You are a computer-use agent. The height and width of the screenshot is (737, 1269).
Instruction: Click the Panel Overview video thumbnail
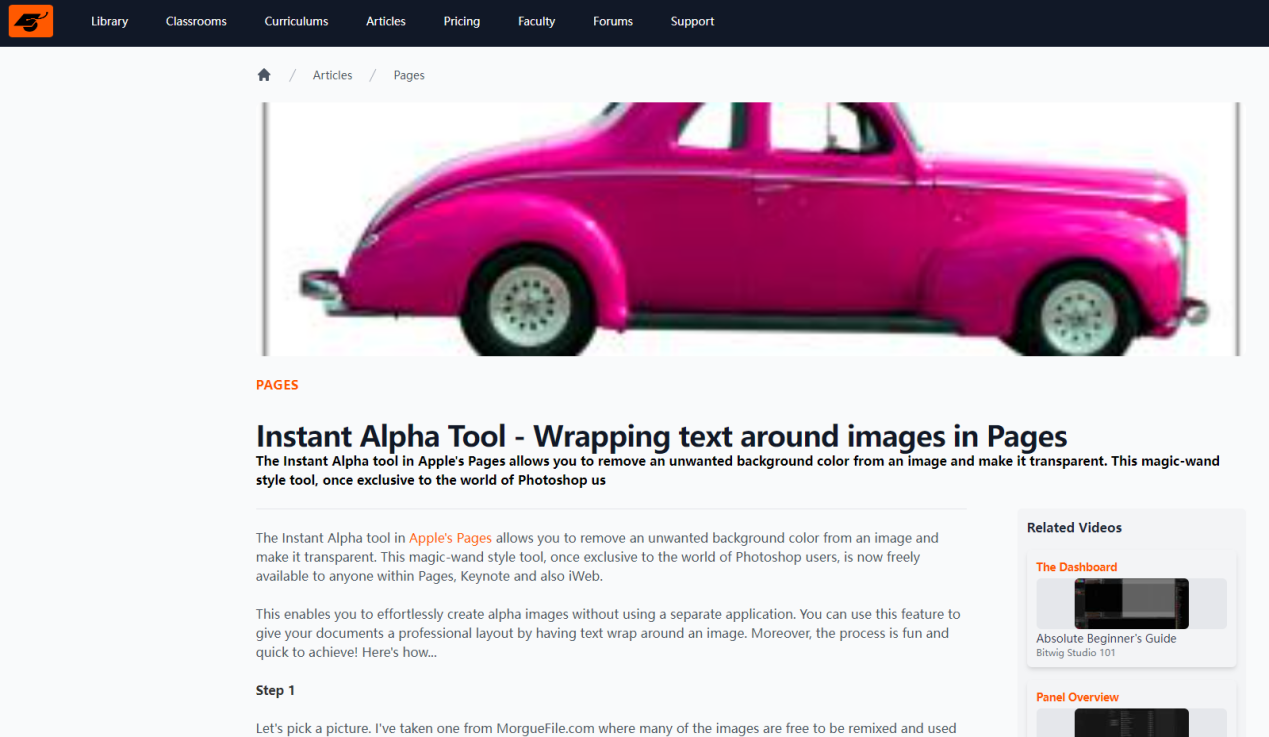pos(1131,723)
